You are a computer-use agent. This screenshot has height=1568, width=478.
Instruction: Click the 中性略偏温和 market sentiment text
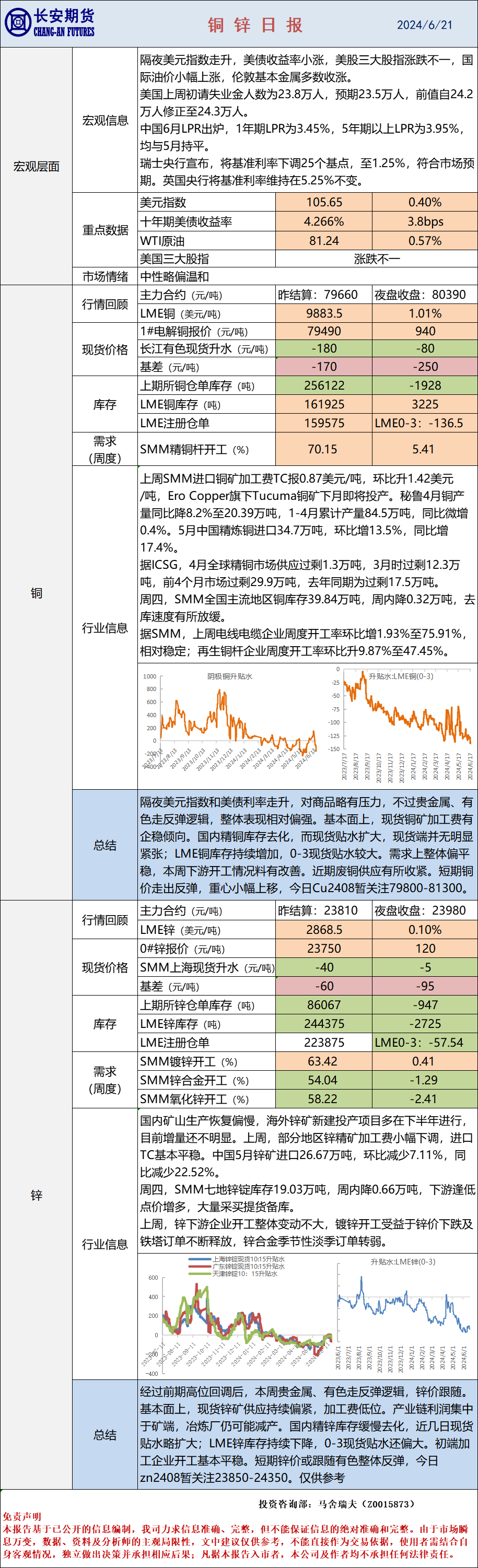(175, 276)
